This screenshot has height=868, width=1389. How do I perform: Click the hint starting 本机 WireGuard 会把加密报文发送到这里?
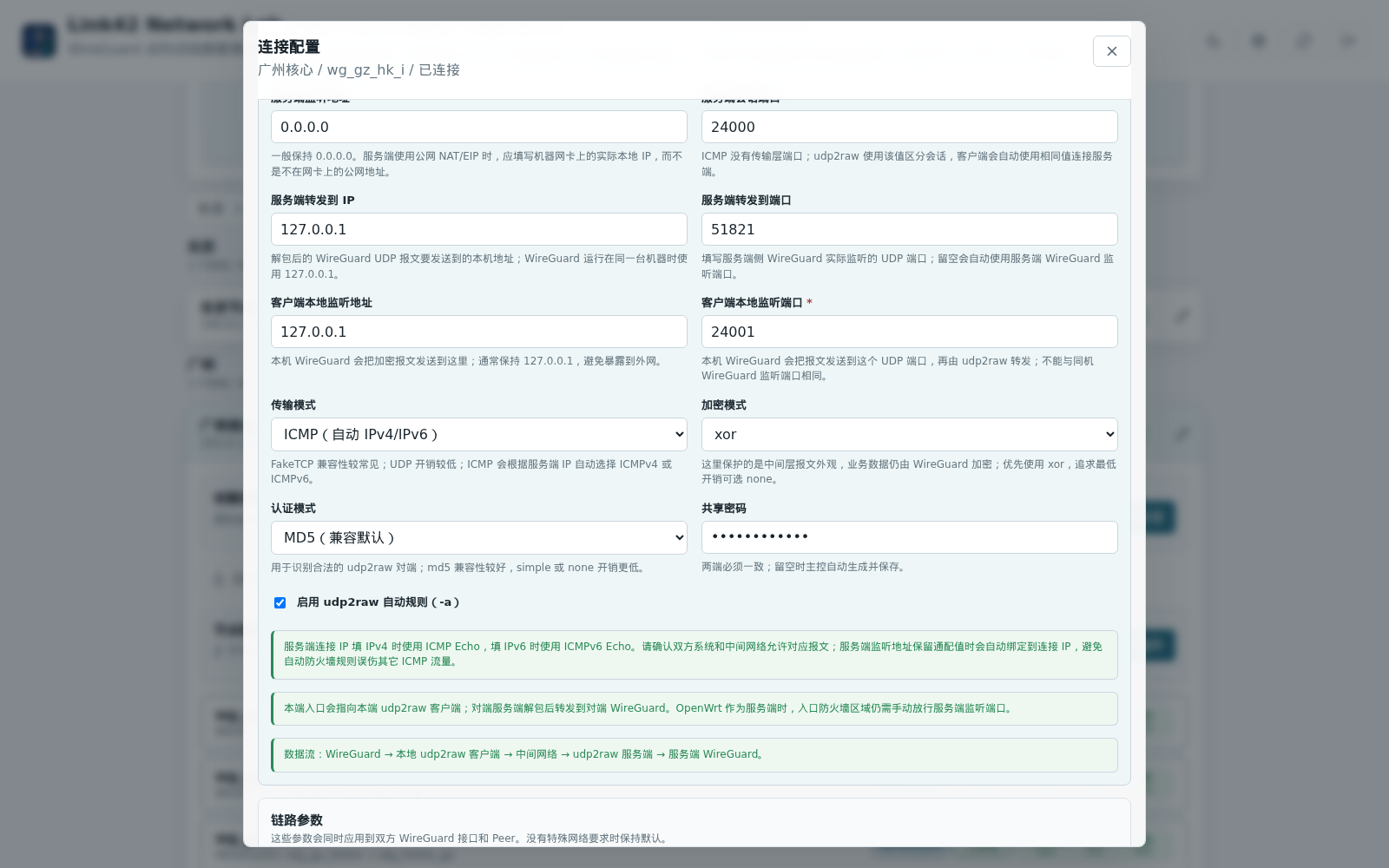tap(470, 361)
